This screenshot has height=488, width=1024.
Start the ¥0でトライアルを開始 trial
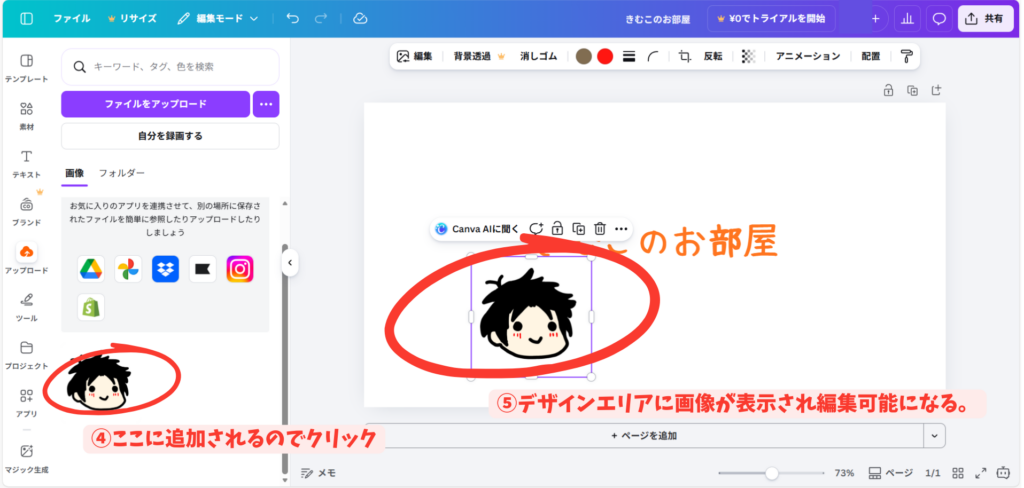tap(771, 18)
